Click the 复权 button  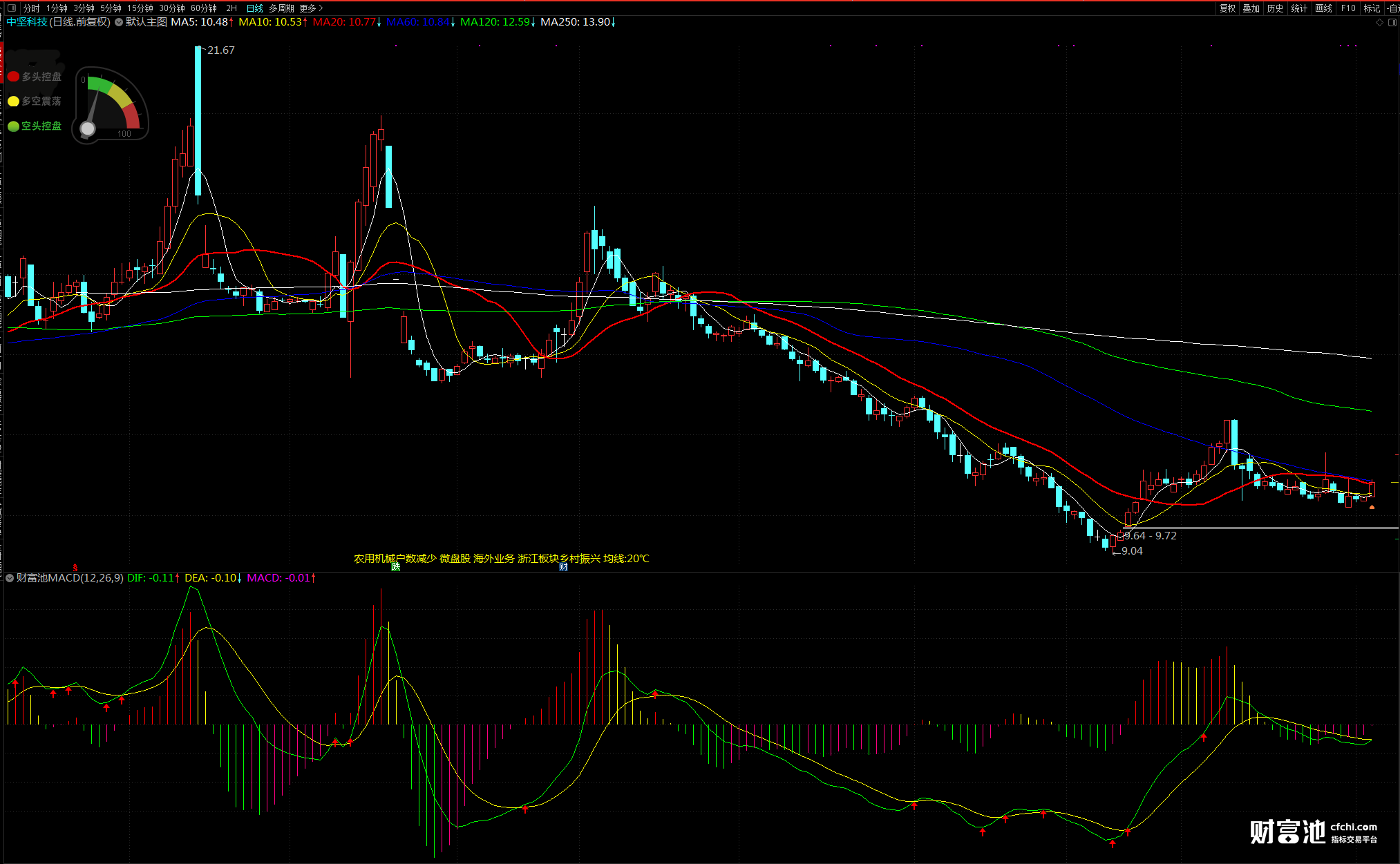point(1227,8)
